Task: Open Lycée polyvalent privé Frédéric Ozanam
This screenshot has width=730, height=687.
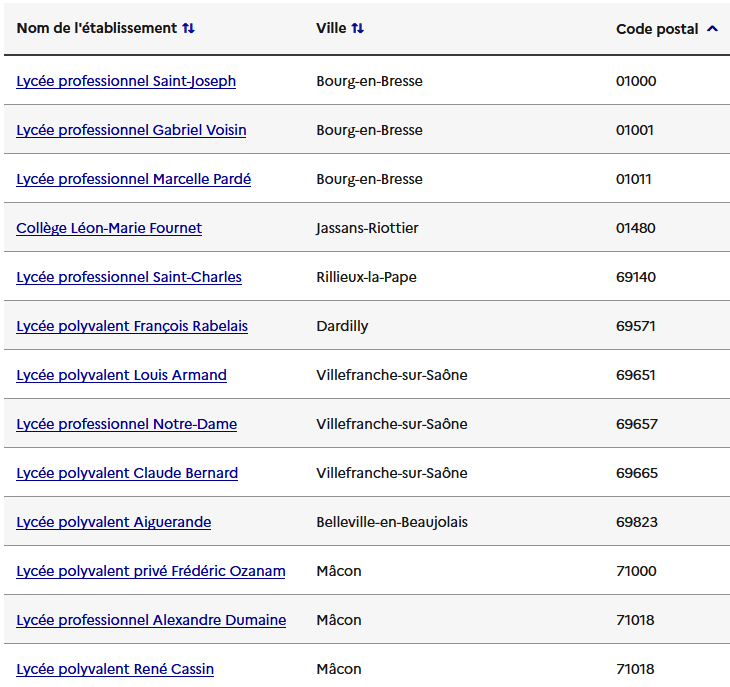Action: (x=151, y=571)
